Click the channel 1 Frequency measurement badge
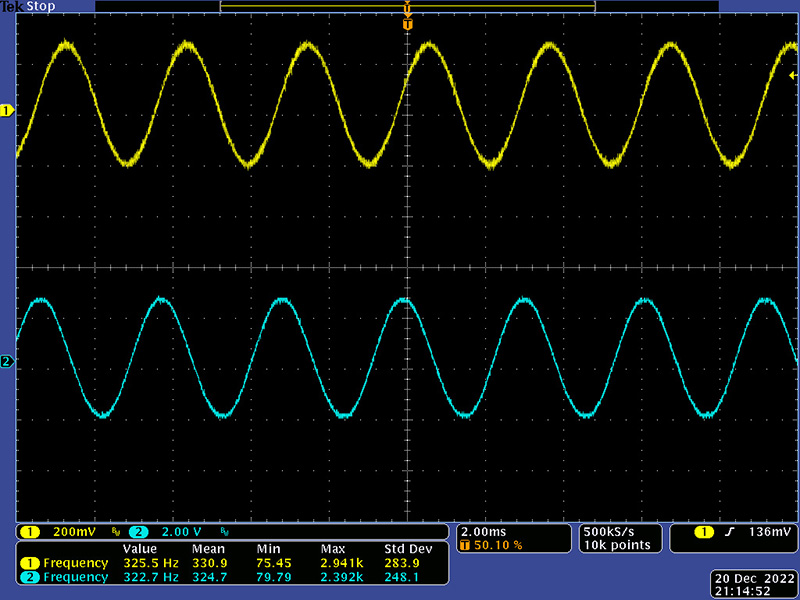The height and width of the screenshot is (600, 800). [28, 564]
